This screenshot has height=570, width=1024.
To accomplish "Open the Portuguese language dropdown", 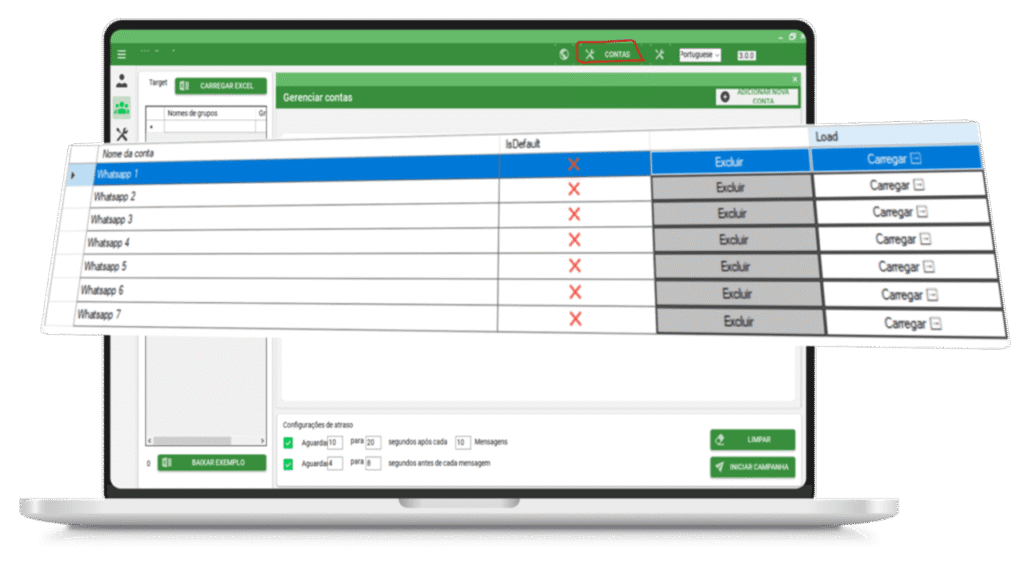I will point(701,54).
